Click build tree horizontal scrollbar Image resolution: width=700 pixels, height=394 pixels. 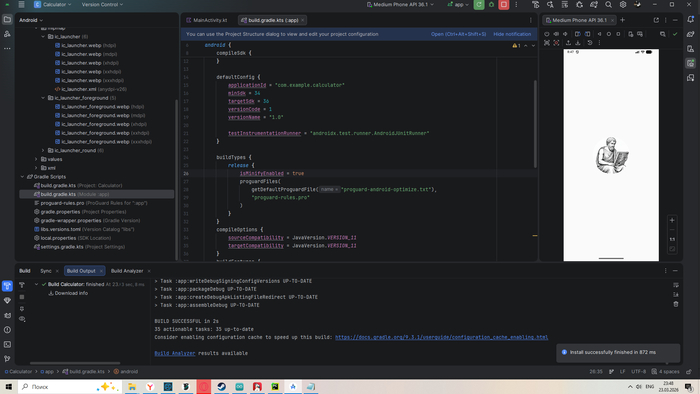coord(75,363)
